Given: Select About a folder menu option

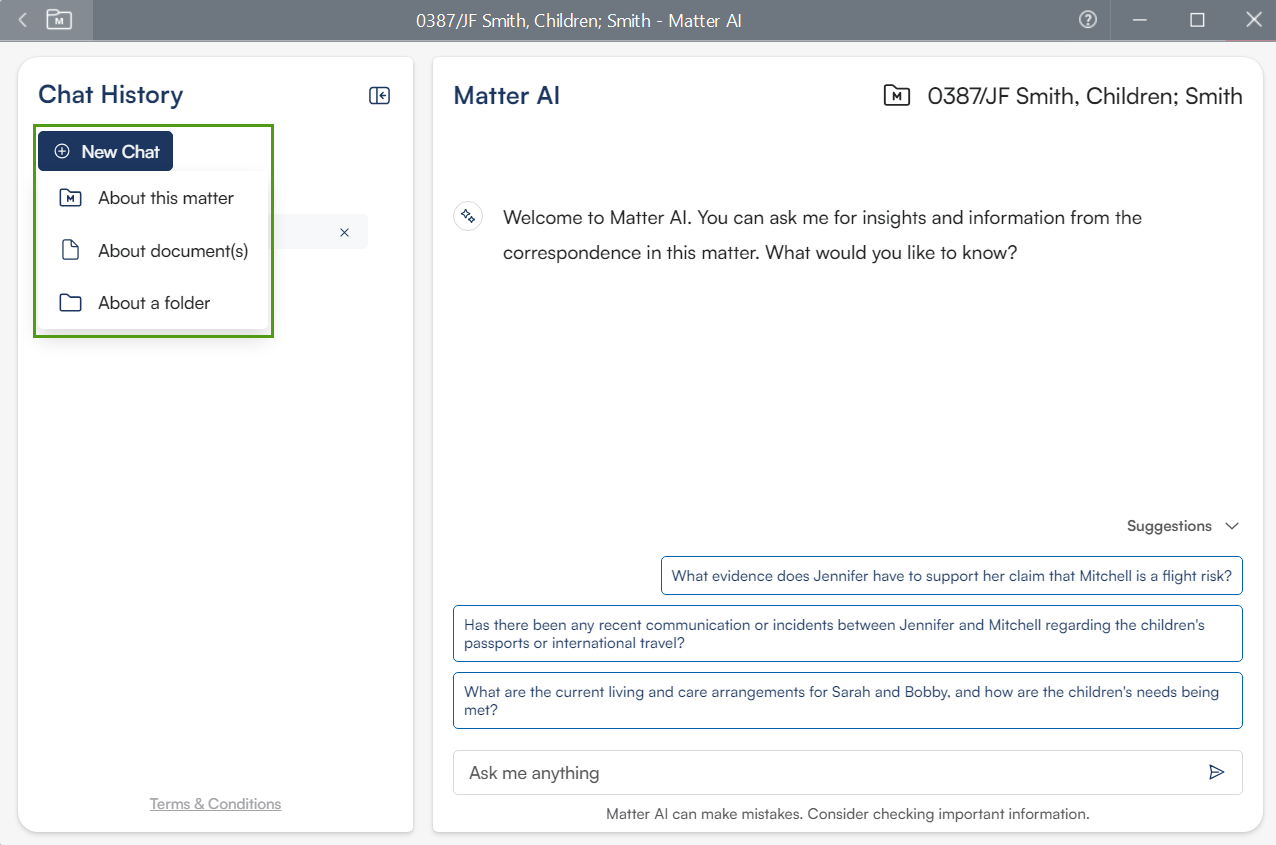Looking at the screenshot, I should pos(152,303).
